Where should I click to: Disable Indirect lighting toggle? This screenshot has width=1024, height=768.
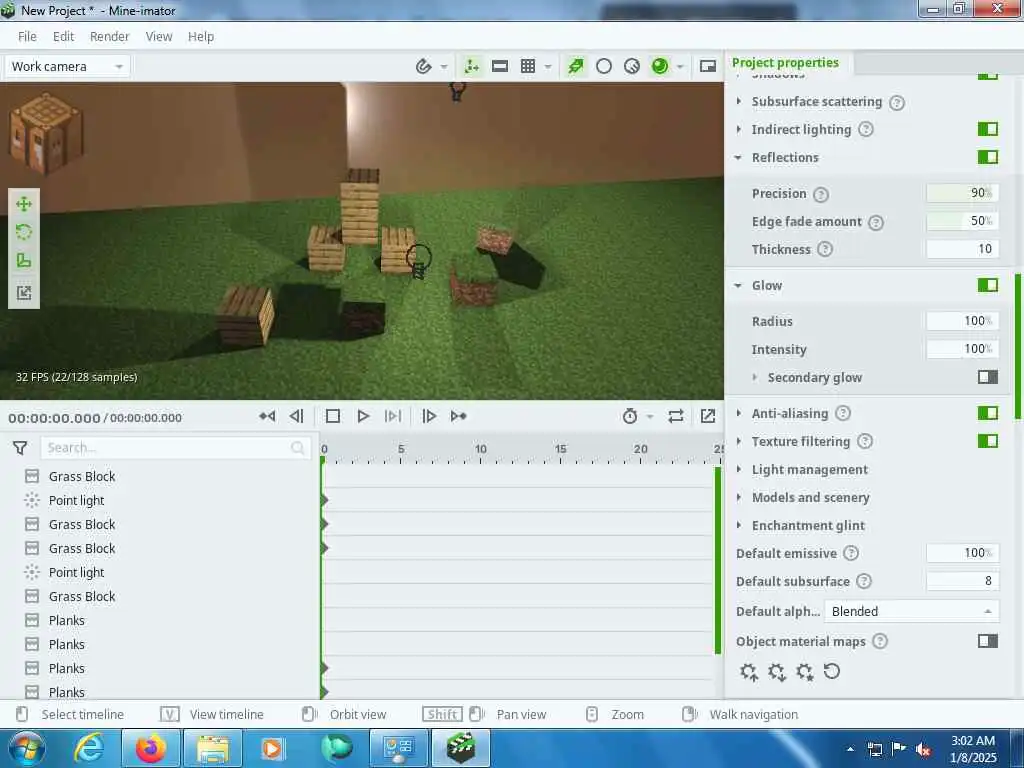point(987,129)
